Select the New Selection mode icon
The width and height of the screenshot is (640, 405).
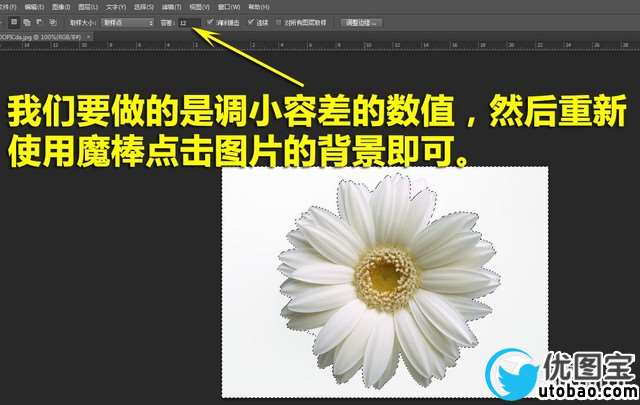(14, 22)
